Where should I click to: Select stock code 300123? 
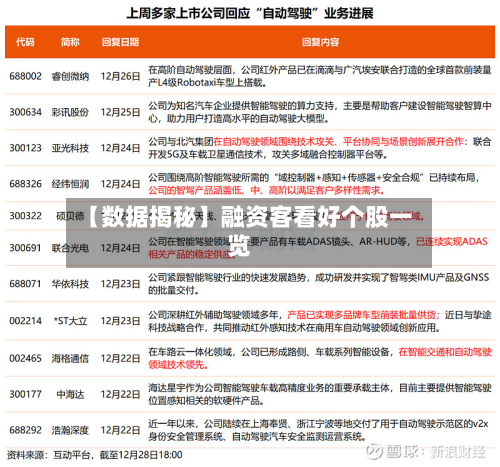coord(26,148)
